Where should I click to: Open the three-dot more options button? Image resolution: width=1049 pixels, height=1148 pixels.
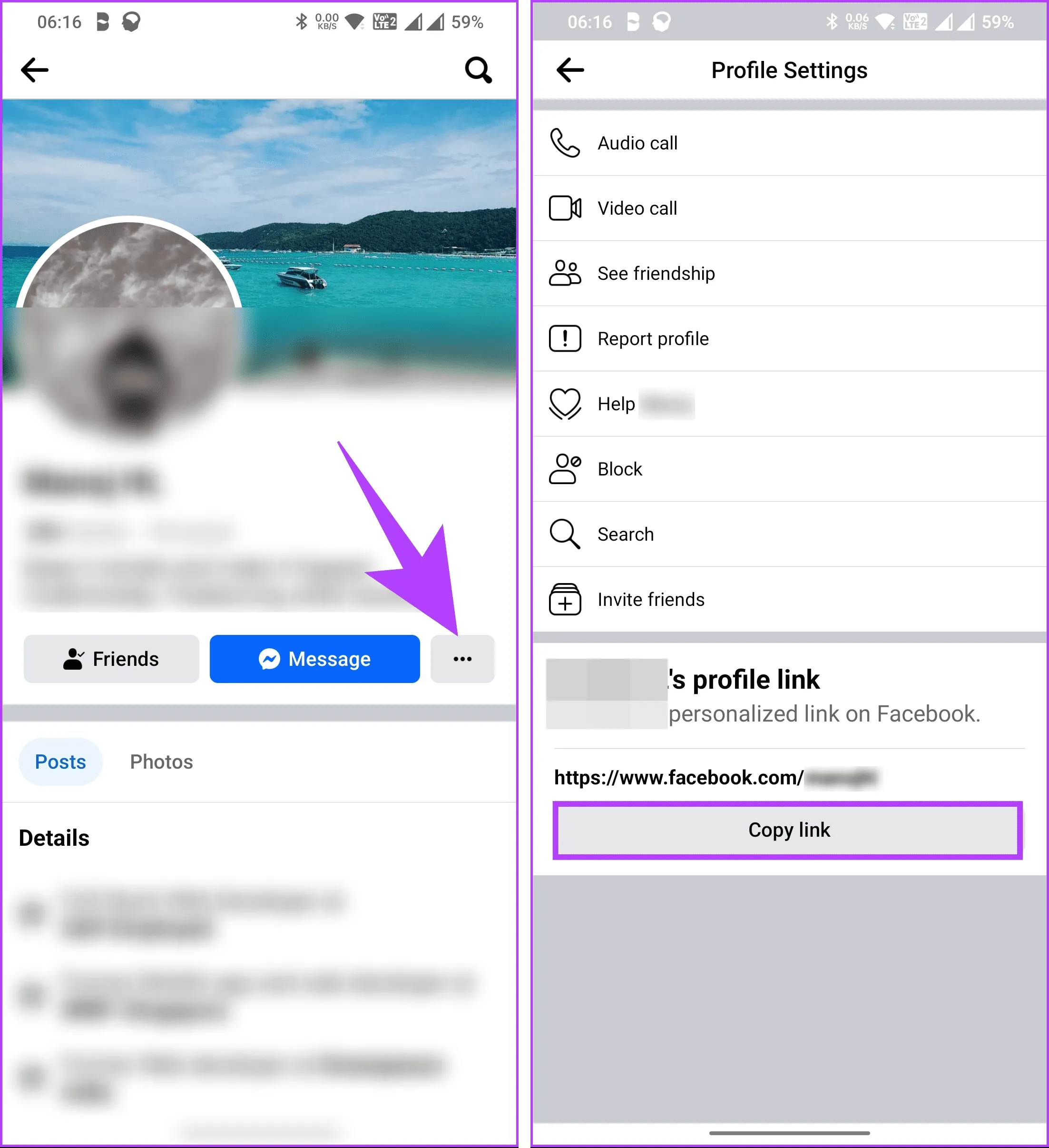click(462, 659)
